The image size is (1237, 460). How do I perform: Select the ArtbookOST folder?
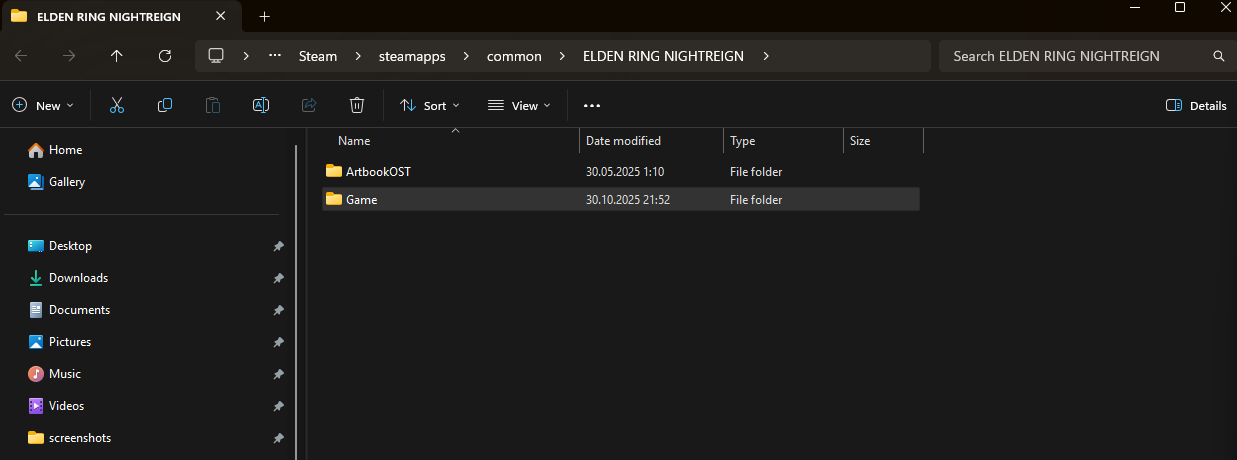[377, 172]
